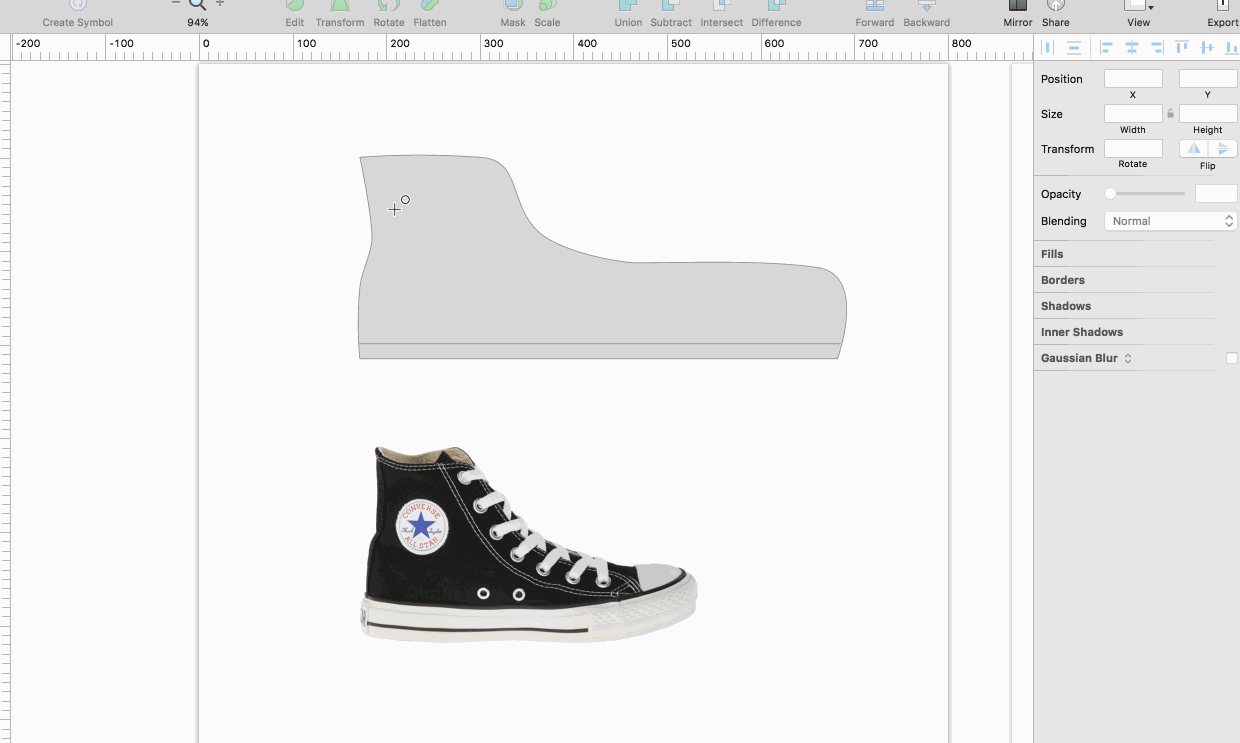Apply the Difference boolean operation

[776, 15]
